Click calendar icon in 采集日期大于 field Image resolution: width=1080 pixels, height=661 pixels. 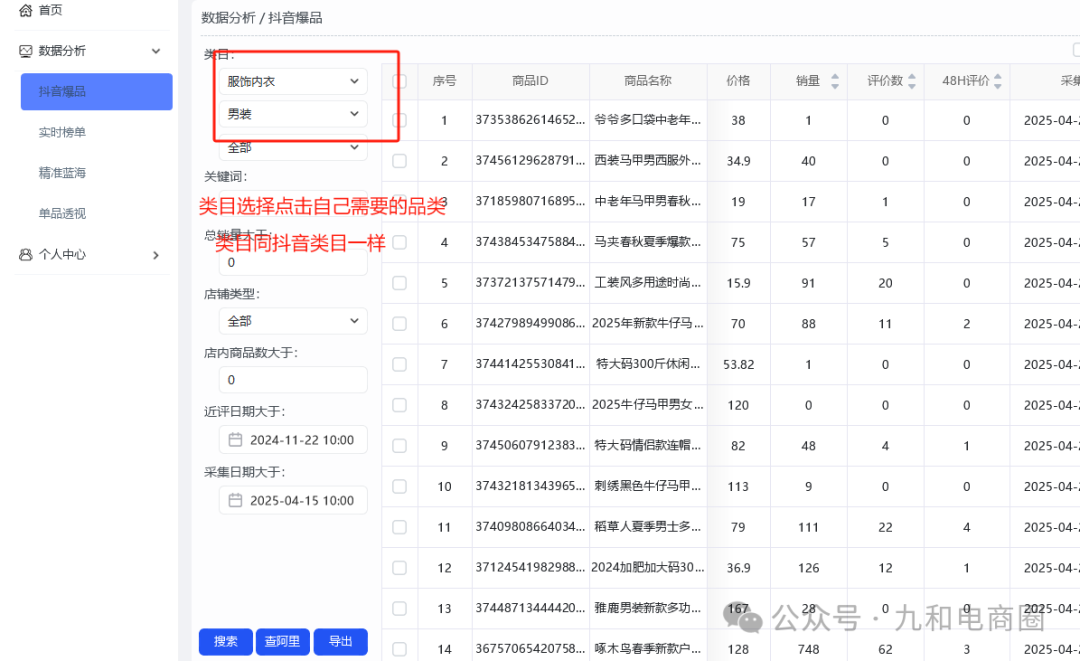pyautogui.click(x=235, y=500)
